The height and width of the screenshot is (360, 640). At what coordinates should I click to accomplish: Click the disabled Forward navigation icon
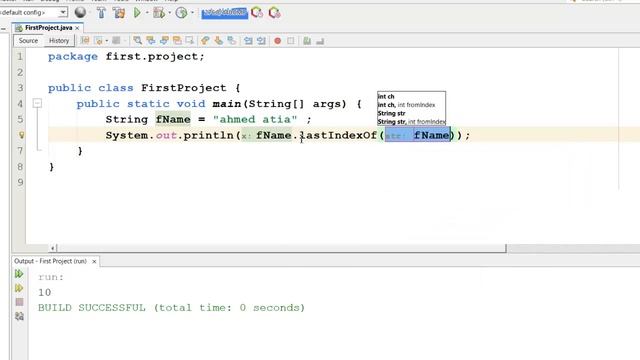(x=116, y=40)
